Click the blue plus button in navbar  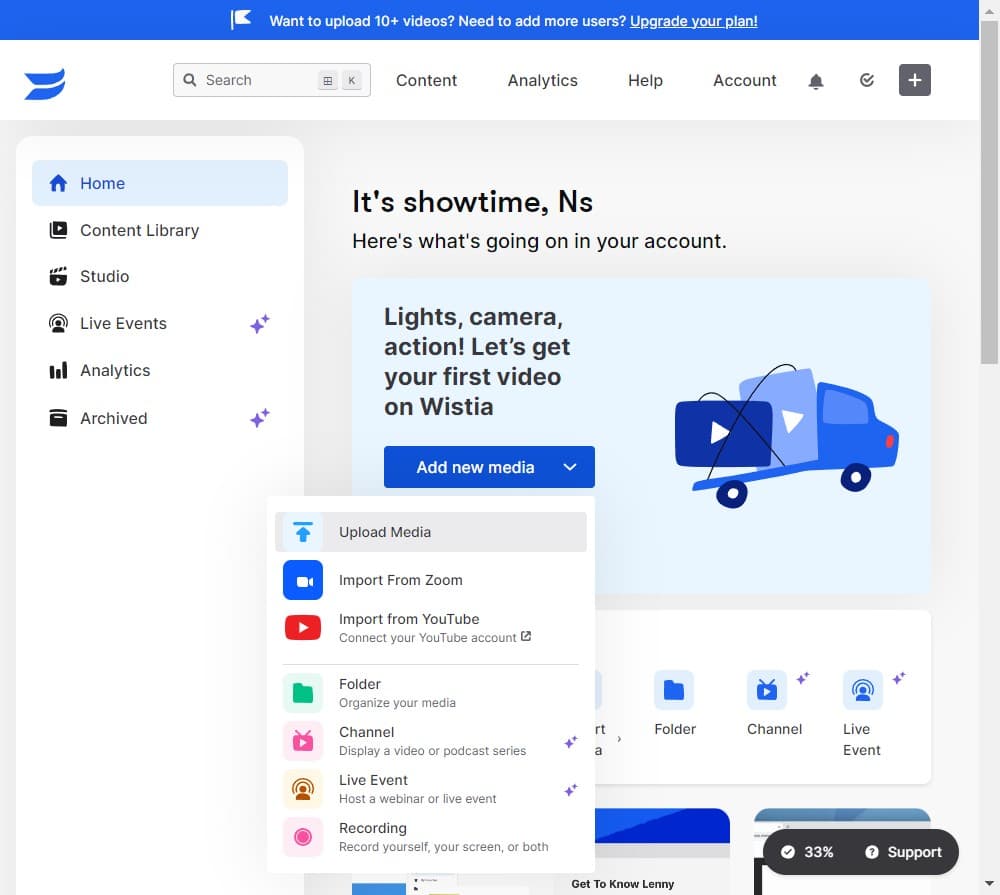[x=914, y=80]
